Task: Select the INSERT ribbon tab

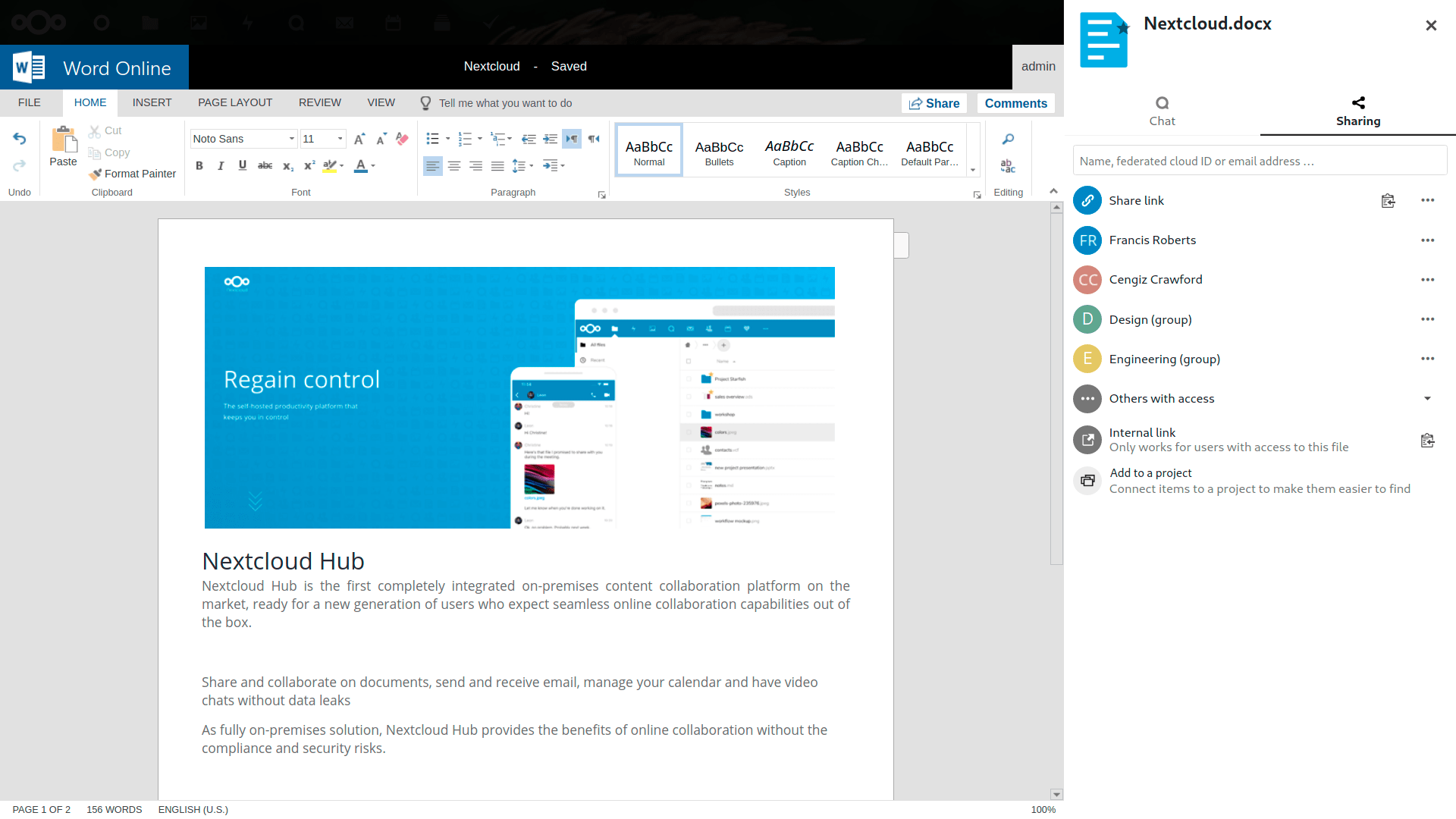Action: pos(150,103)
